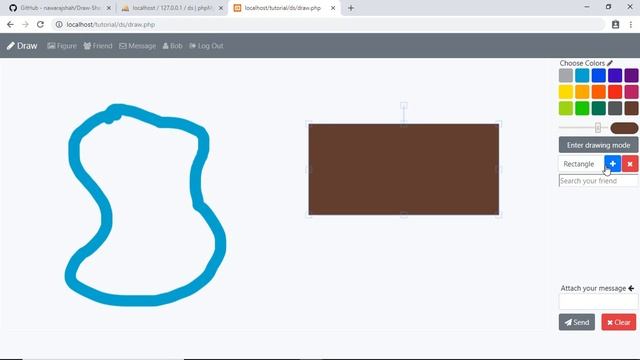Click the brush size slider handle
This screenshot has height=360, width=640.
(598, 128)
